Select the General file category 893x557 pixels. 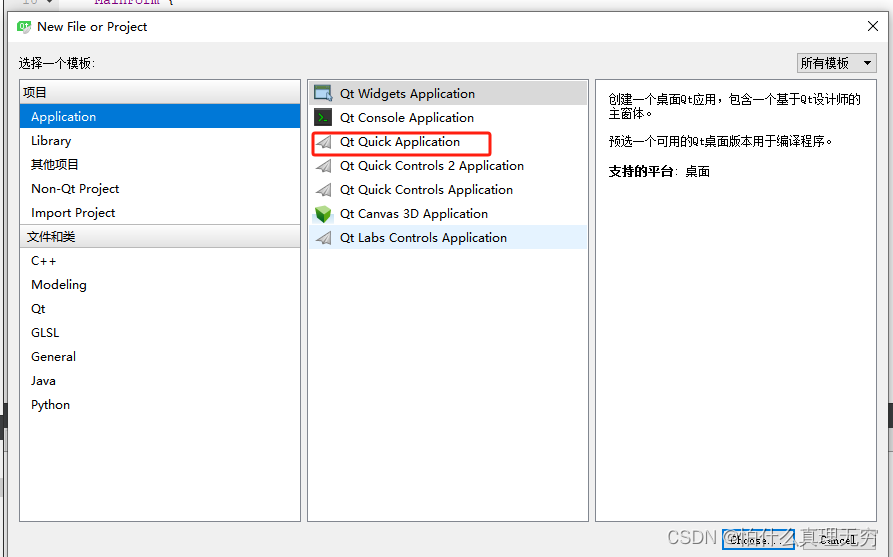(x=160, y=357)
